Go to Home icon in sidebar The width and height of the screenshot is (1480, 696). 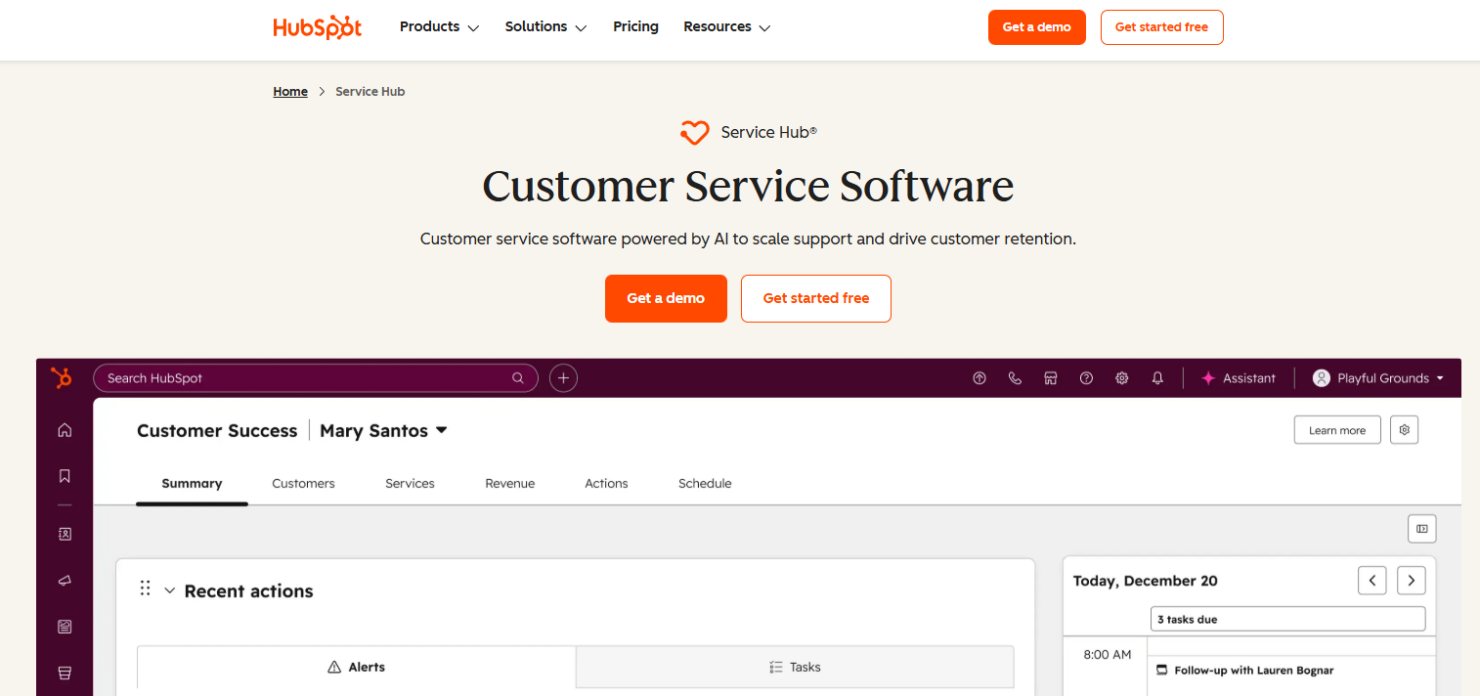coord(65,430)
